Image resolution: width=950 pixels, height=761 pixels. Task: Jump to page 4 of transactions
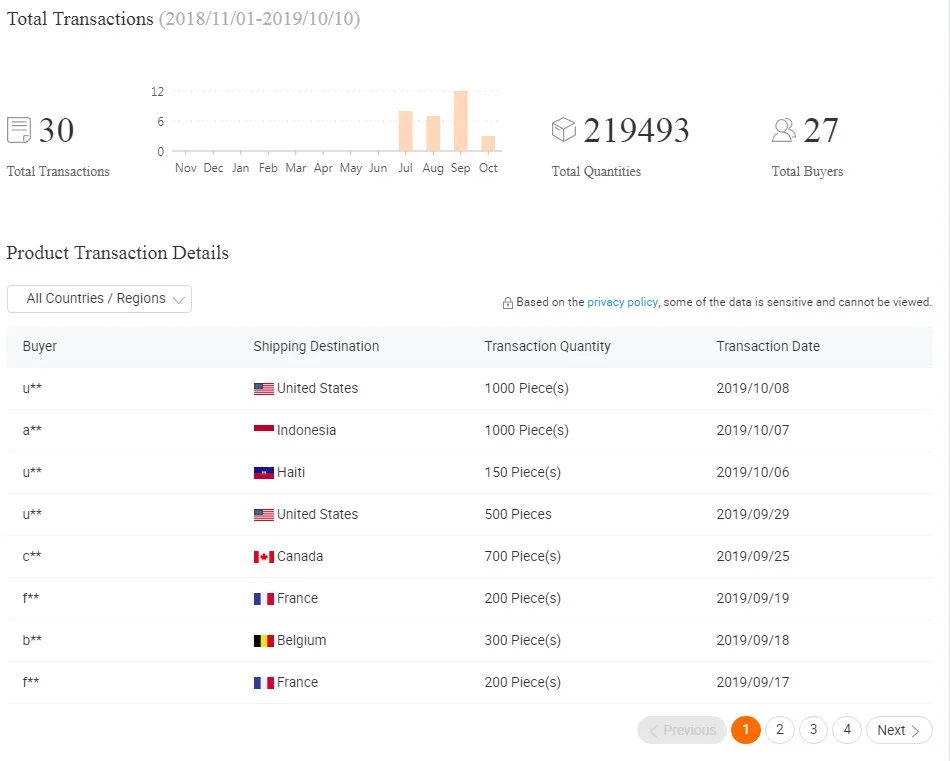847,730
